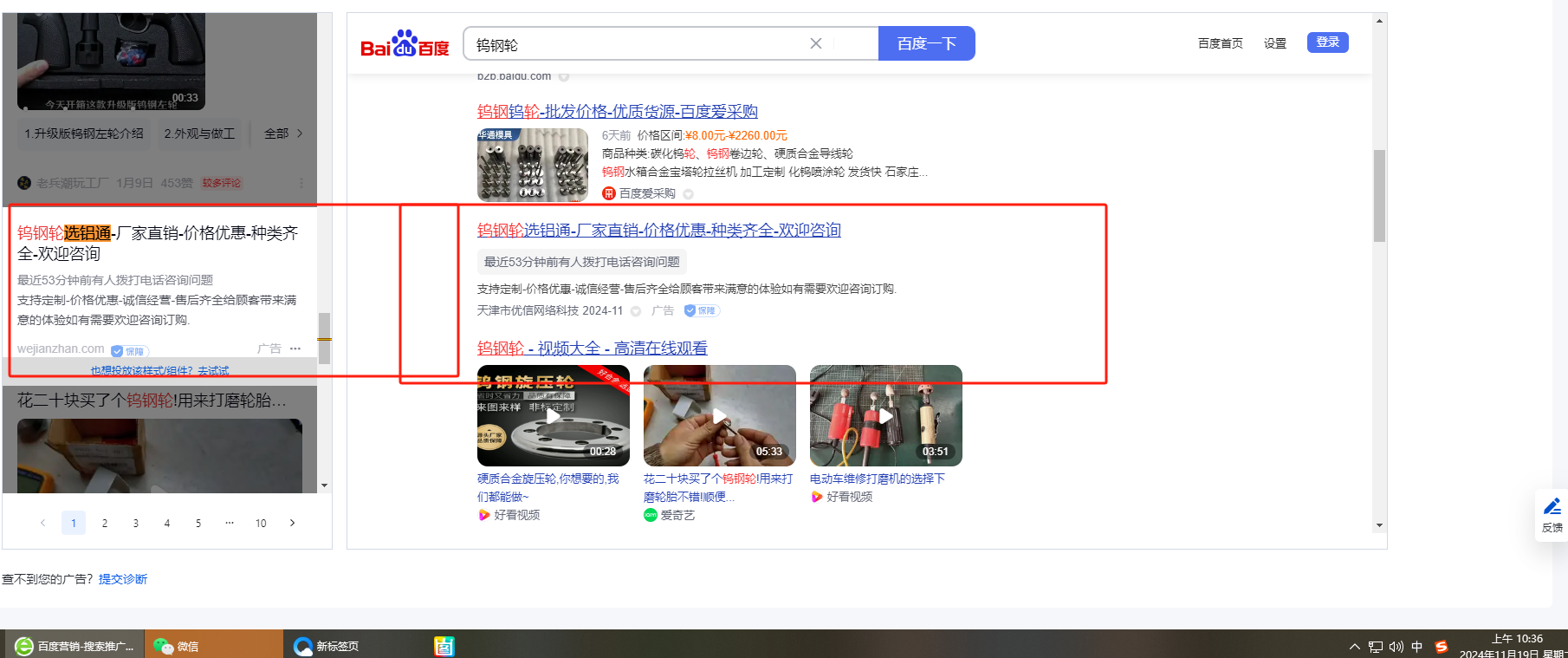This screenshot has height=658, width=1568.
Task: Open the 设置 settings link
Action: coord(1275,43)
